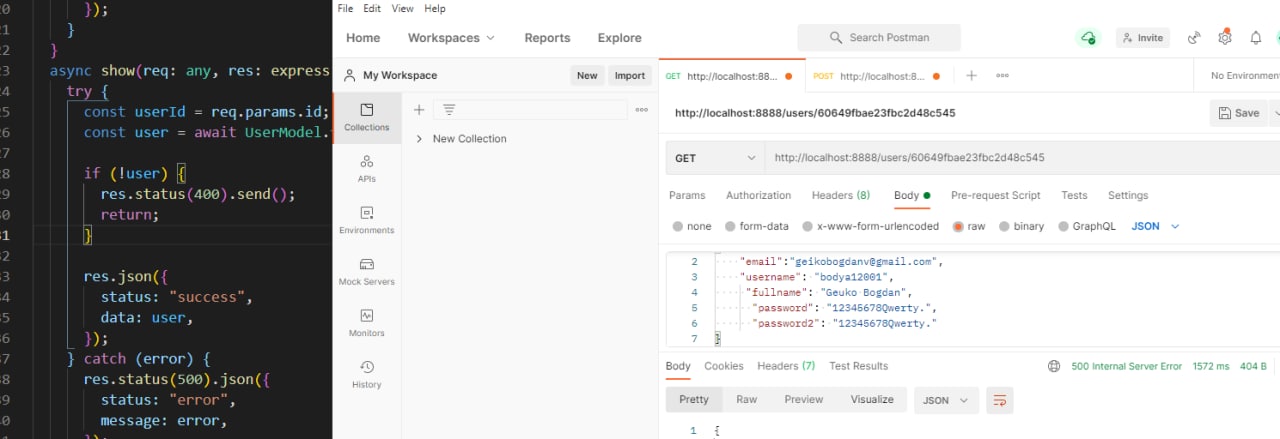Select the GraphQL body type
1280x439 pixels.
pyautogui.click(x=1087, y=226)
